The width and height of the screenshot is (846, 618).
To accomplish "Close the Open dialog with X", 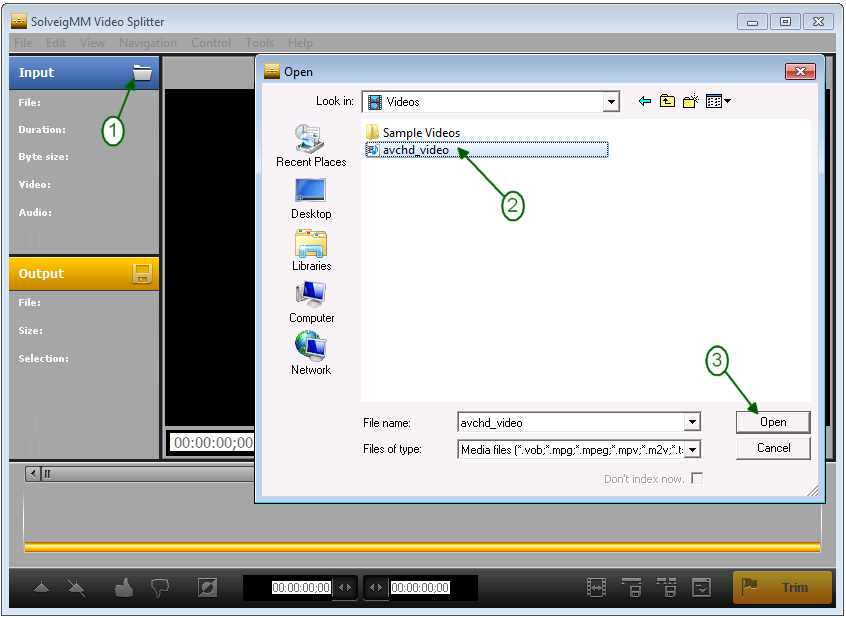I will point(800,71).
